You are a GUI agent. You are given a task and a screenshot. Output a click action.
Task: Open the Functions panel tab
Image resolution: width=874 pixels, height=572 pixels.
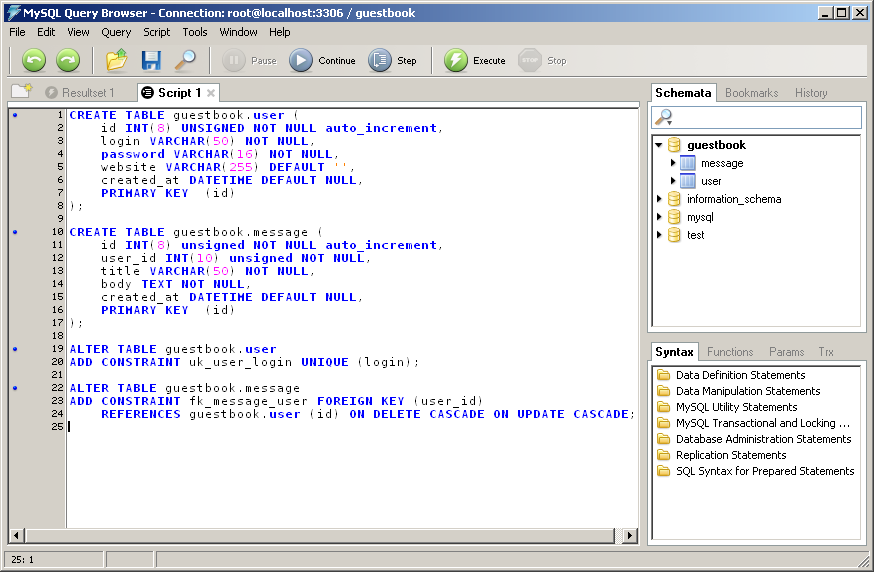coord(730,352)
